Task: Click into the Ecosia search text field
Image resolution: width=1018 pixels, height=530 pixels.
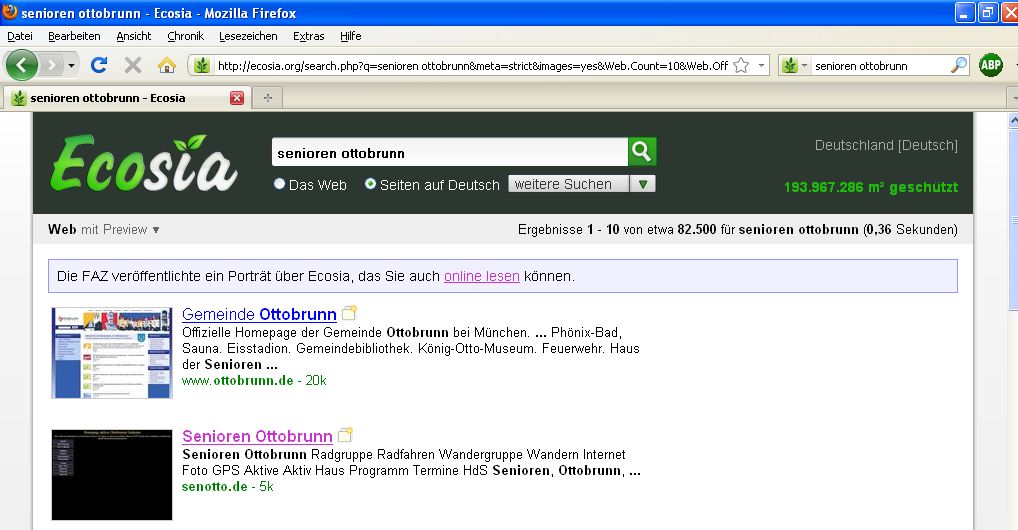Action: (449, 153)
